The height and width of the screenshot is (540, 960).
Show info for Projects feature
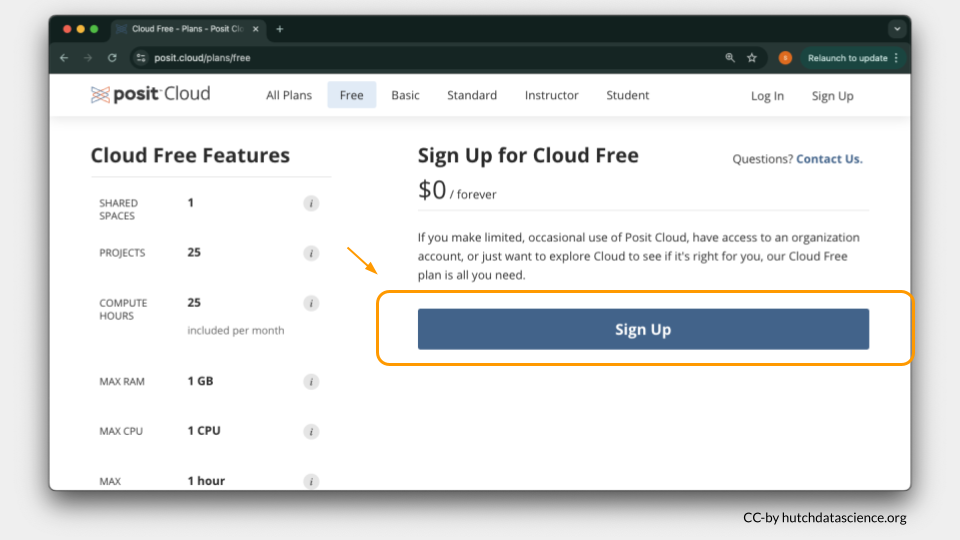[x=311, y=253]
